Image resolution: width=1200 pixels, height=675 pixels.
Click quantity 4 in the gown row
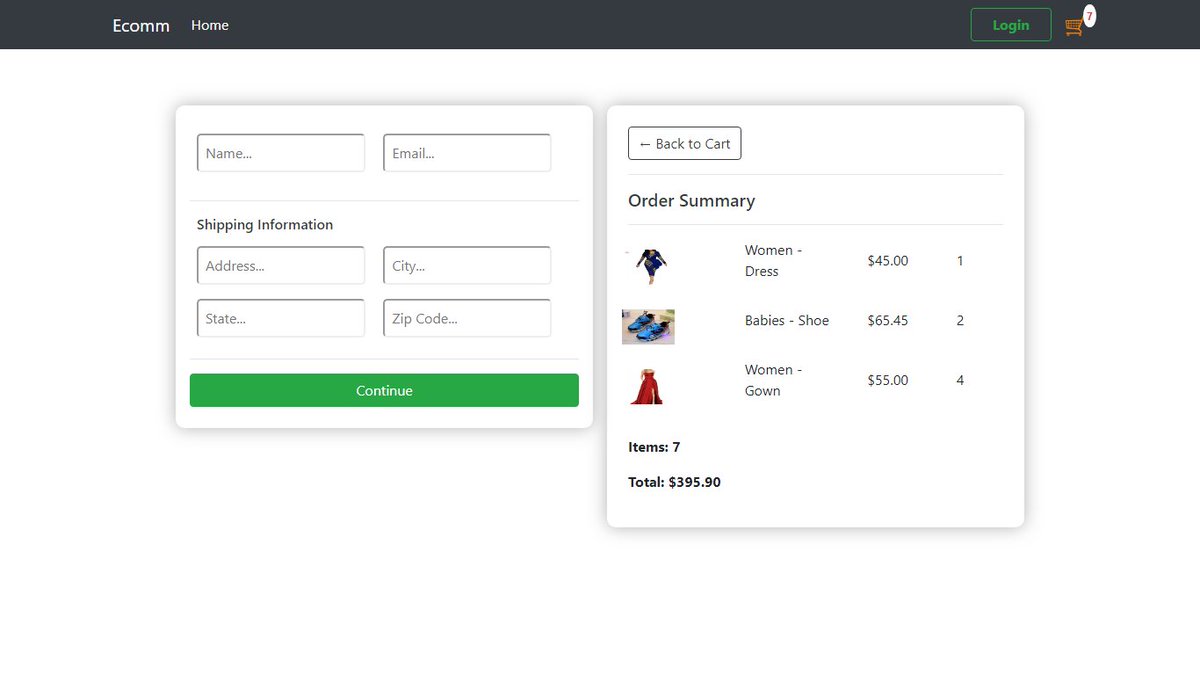(960, 380)
